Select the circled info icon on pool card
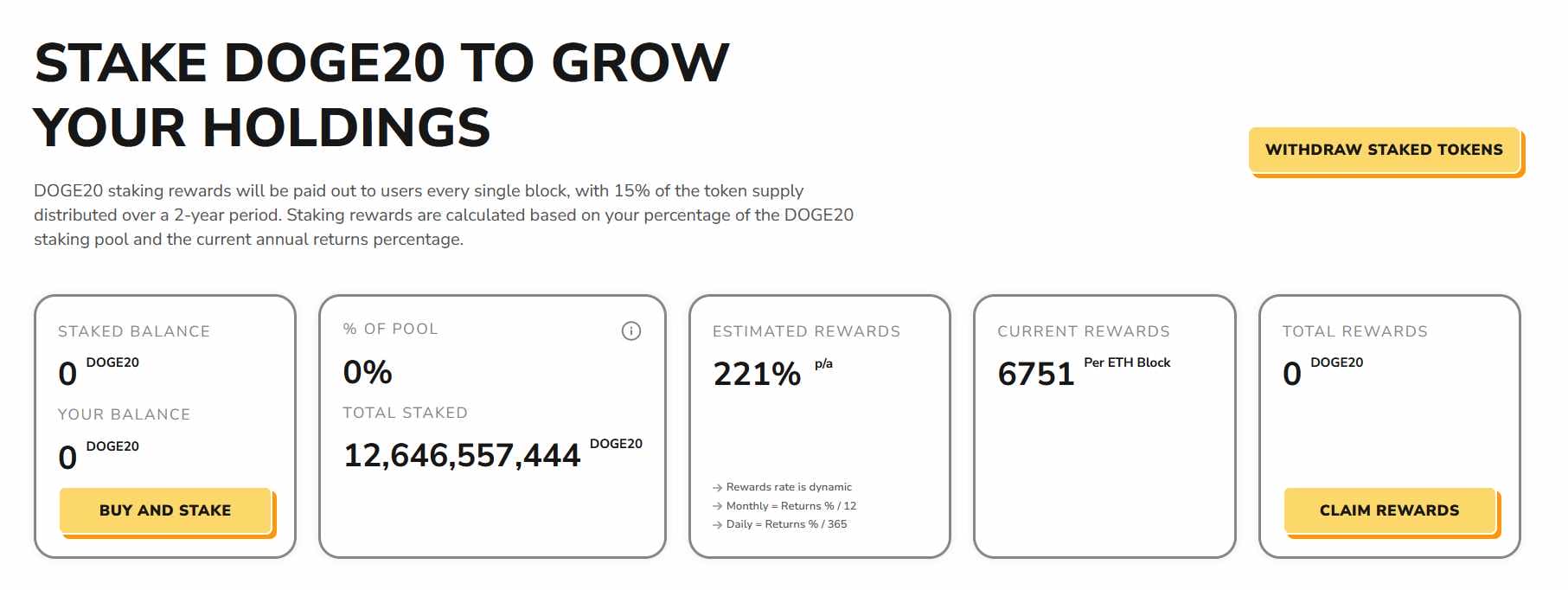Screen dimensions: 1568x590 click(631, 330)
